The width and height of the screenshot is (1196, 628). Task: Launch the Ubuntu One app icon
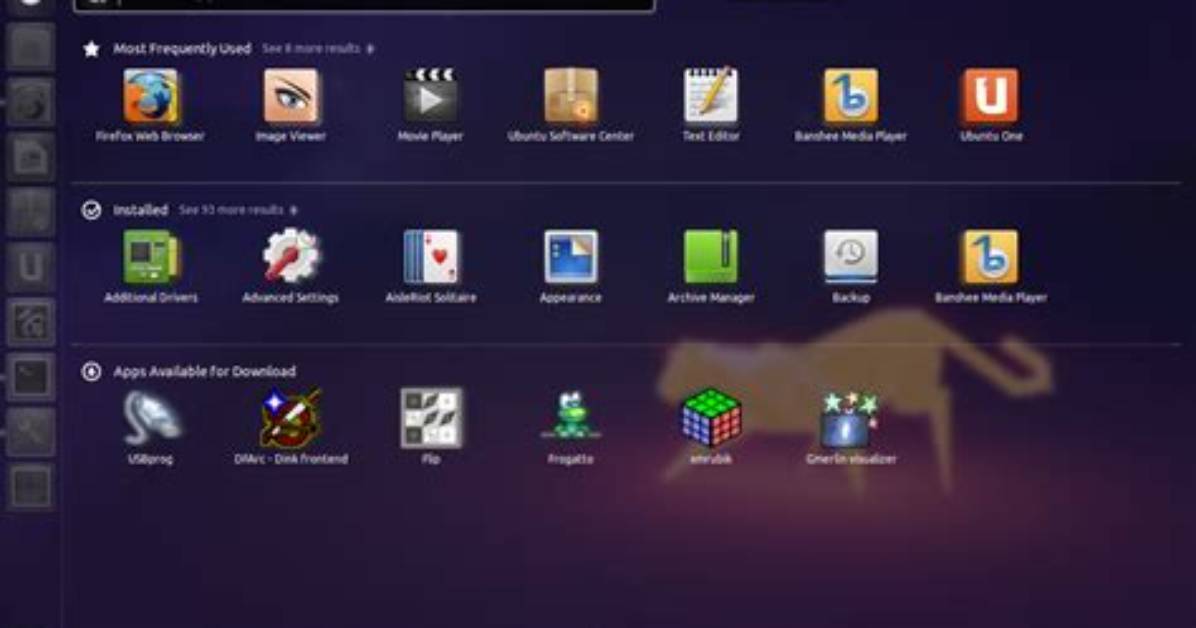990,97
